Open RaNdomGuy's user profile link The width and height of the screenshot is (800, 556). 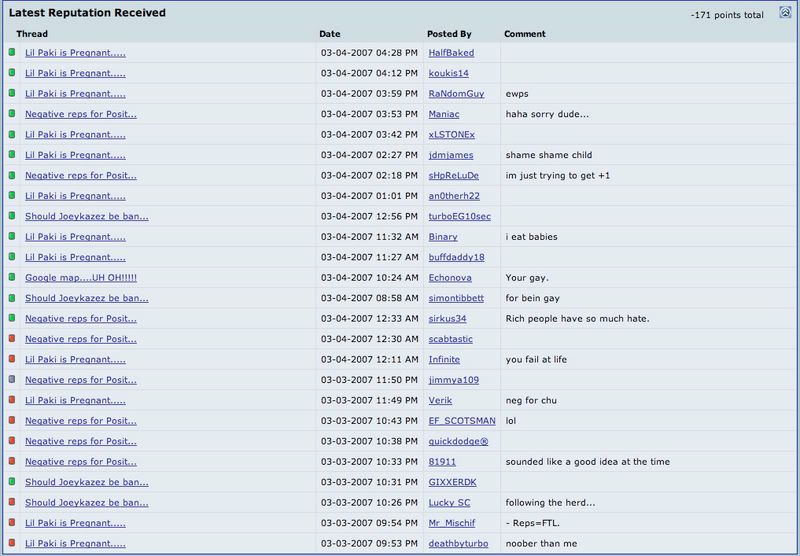click(455, 93)
